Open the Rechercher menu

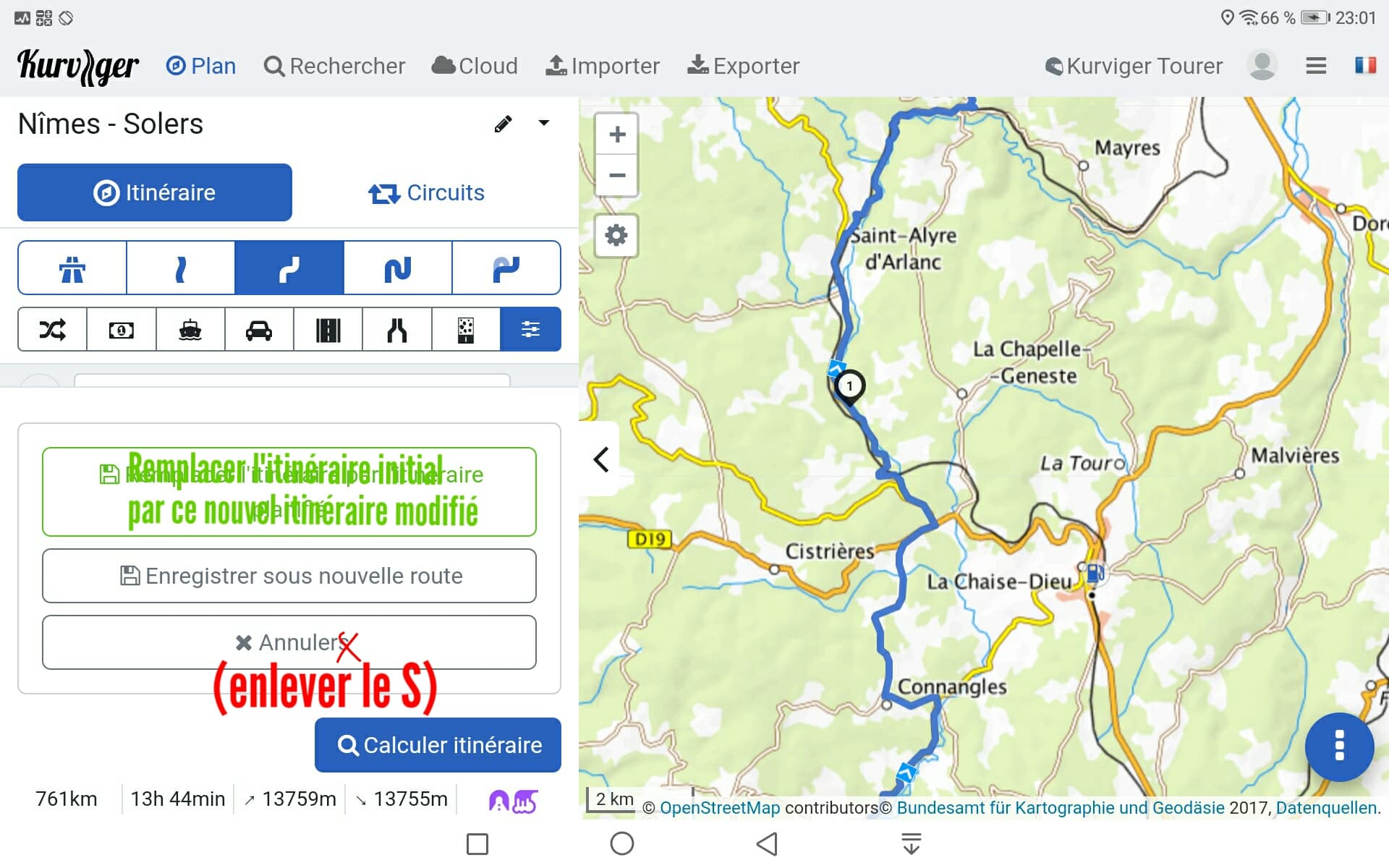coord(334,66)
